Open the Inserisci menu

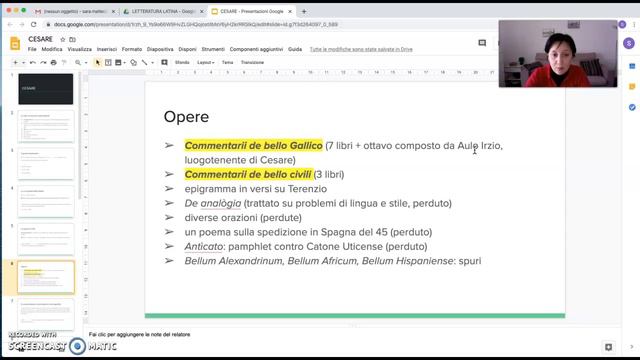pyautogui.click(x=107, y=49)
